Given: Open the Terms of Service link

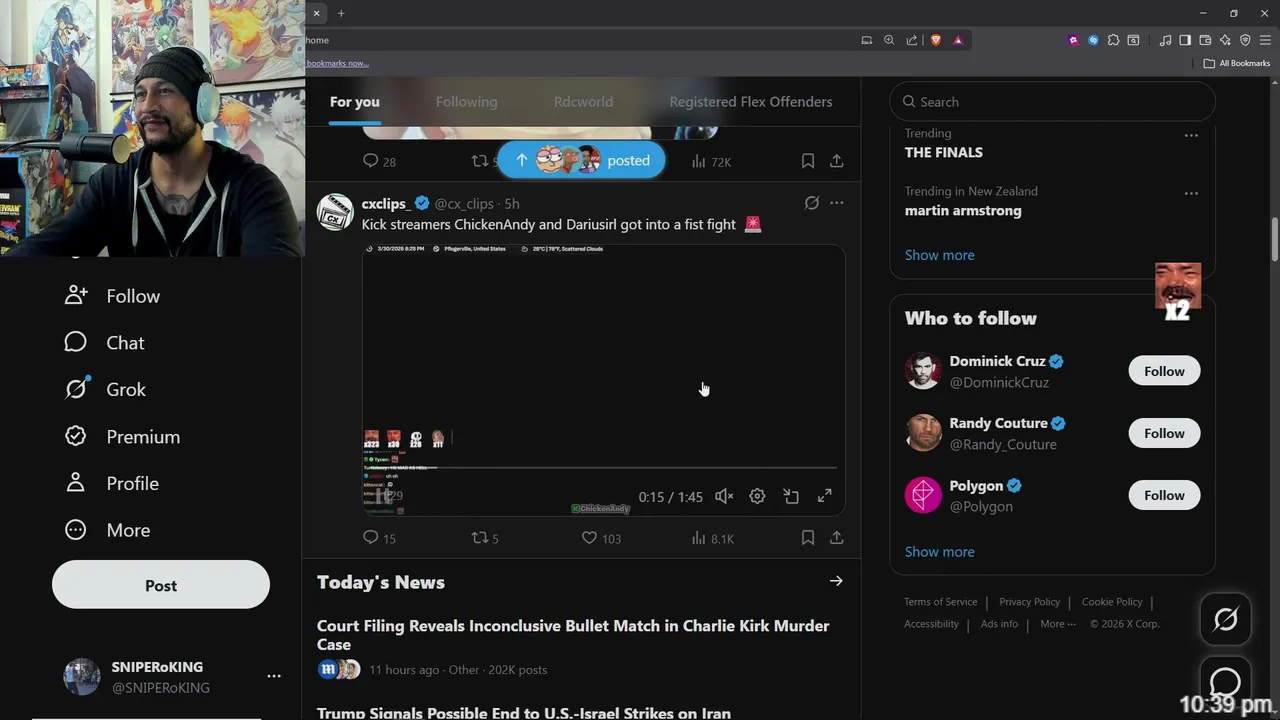Looking at the screenshot, I should tap(941, 602).
